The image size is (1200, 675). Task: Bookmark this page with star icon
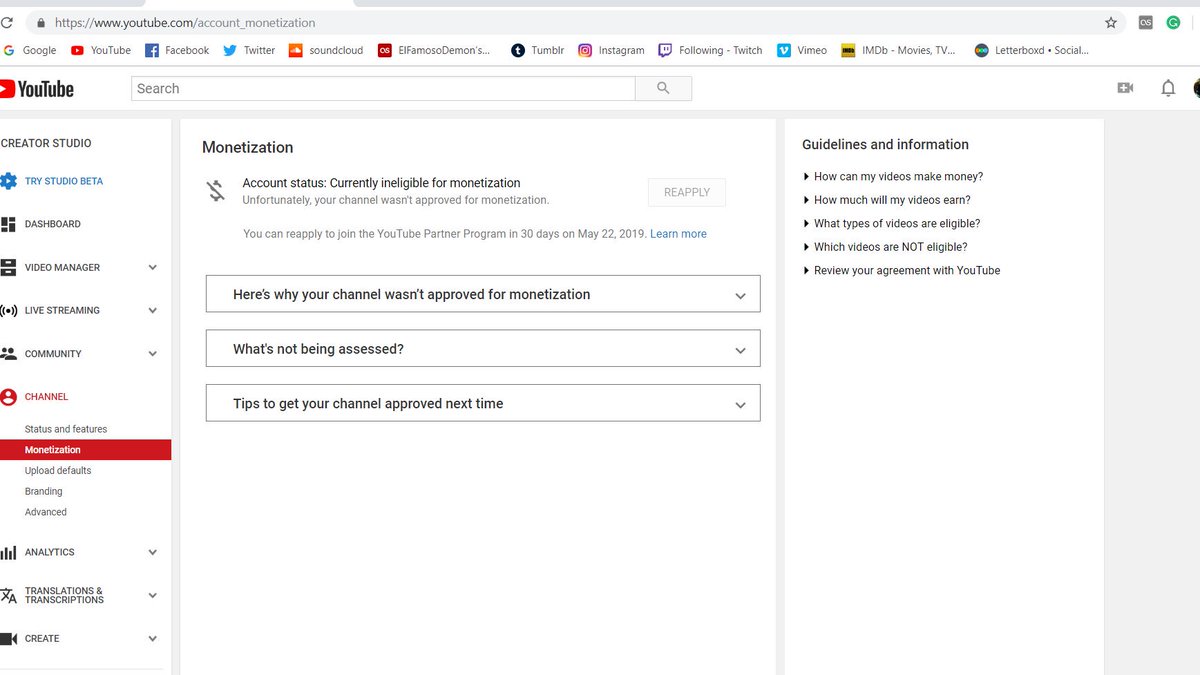(x=1111, y=22)
